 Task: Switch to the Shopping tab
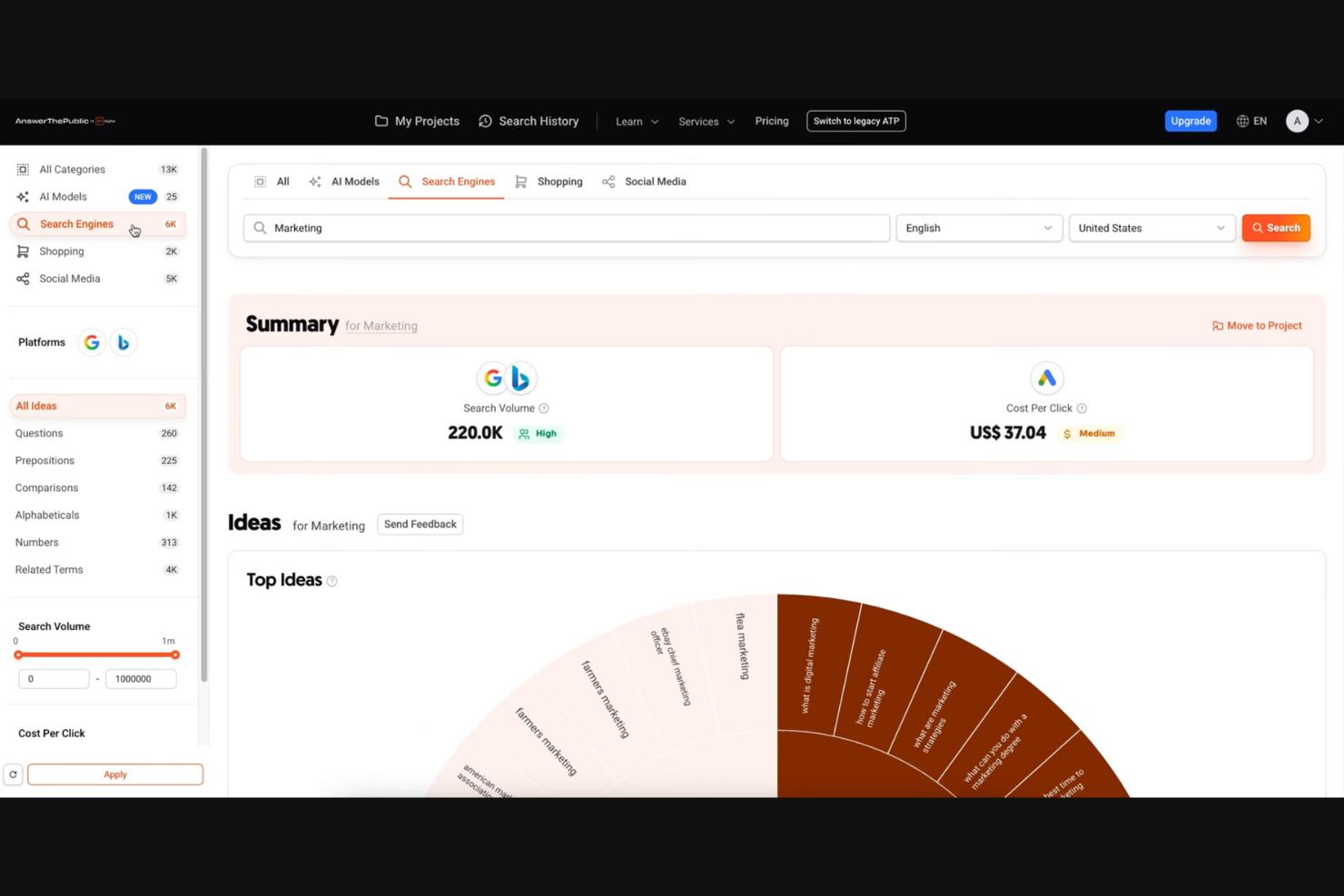(548, 182)
